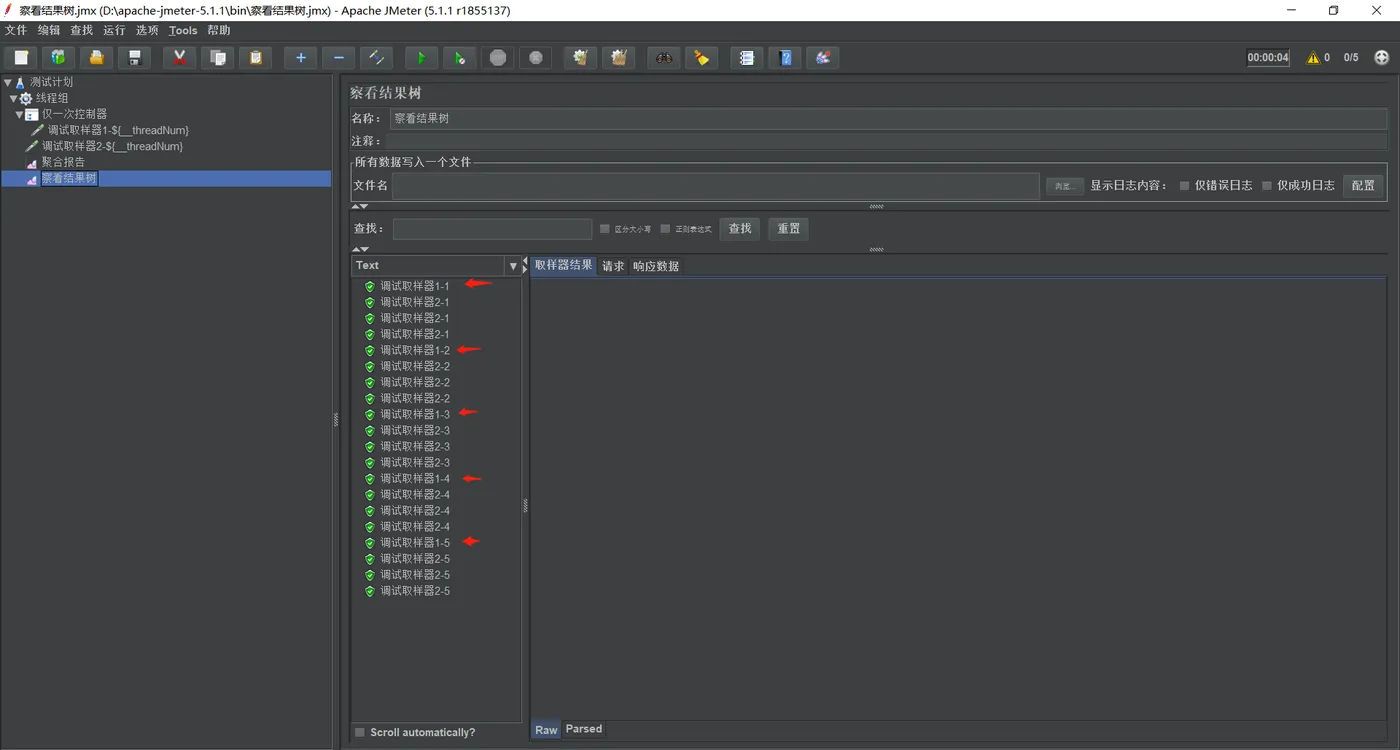This screenshot has width=1400, height=750.
Task: Clear results with the single broom-gear icon
Action: pos(580,58)
